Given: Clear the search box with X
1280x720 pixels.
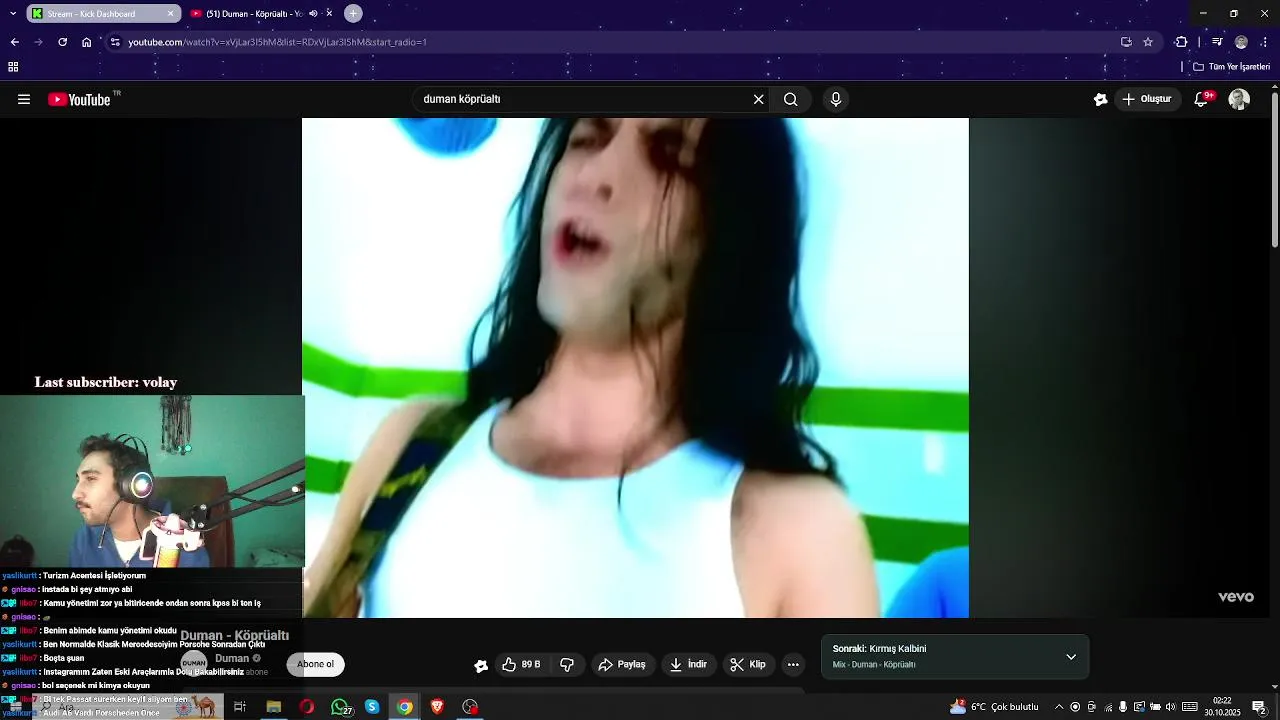Looking at the screenshot, I should pos(759,99).
